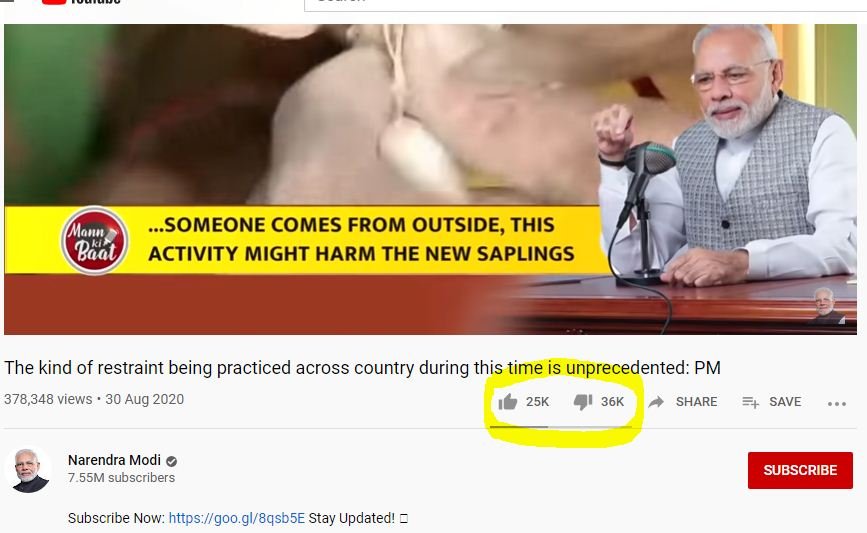Viewport: 867px width, 533px height.
Task: Open the three-dot more actions menu
Action: coord(837,404)
